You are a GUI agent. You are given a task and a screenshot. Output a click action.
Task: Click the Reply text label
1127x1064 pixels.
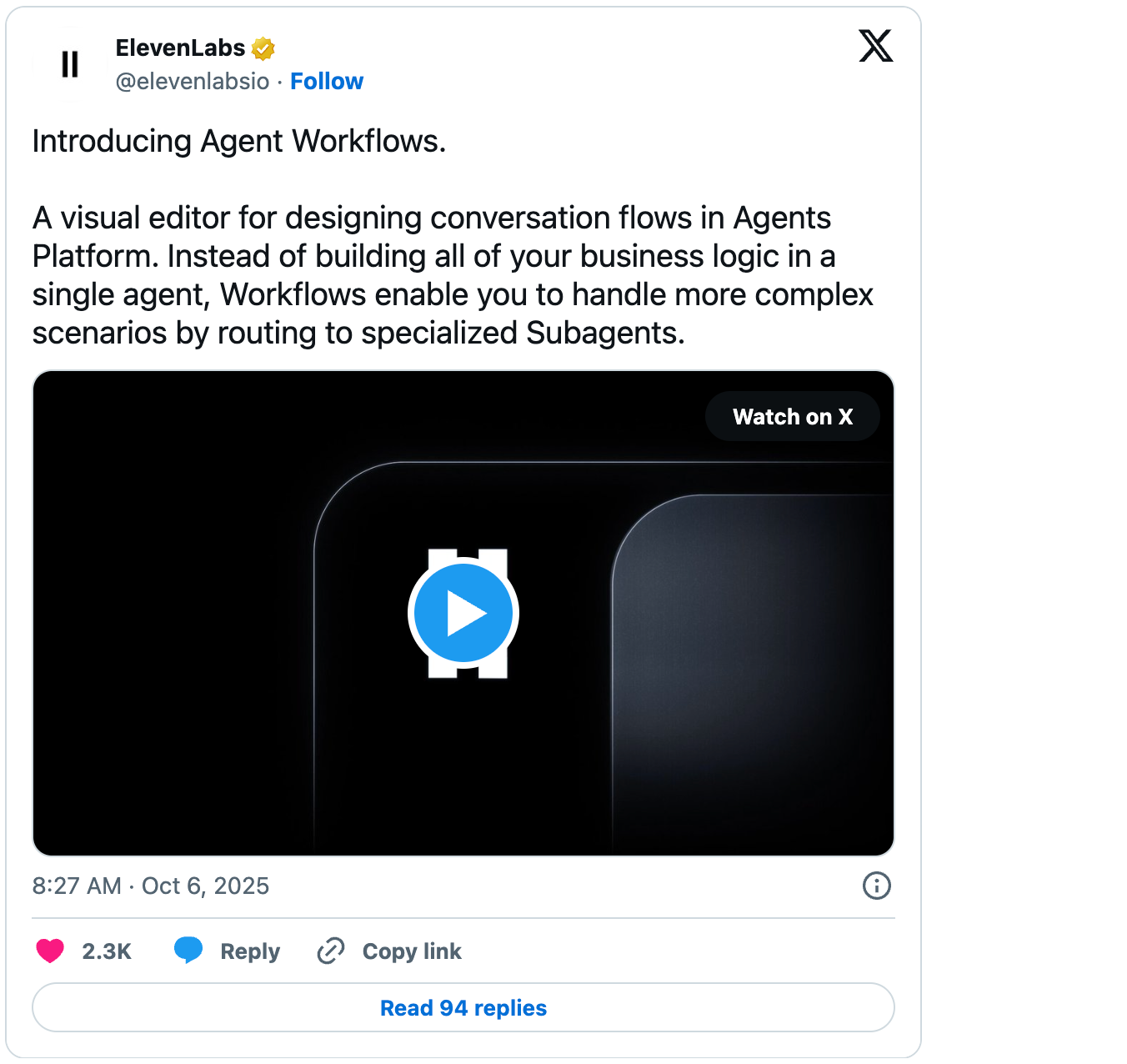pyautogui.click(x=250, y=951)
